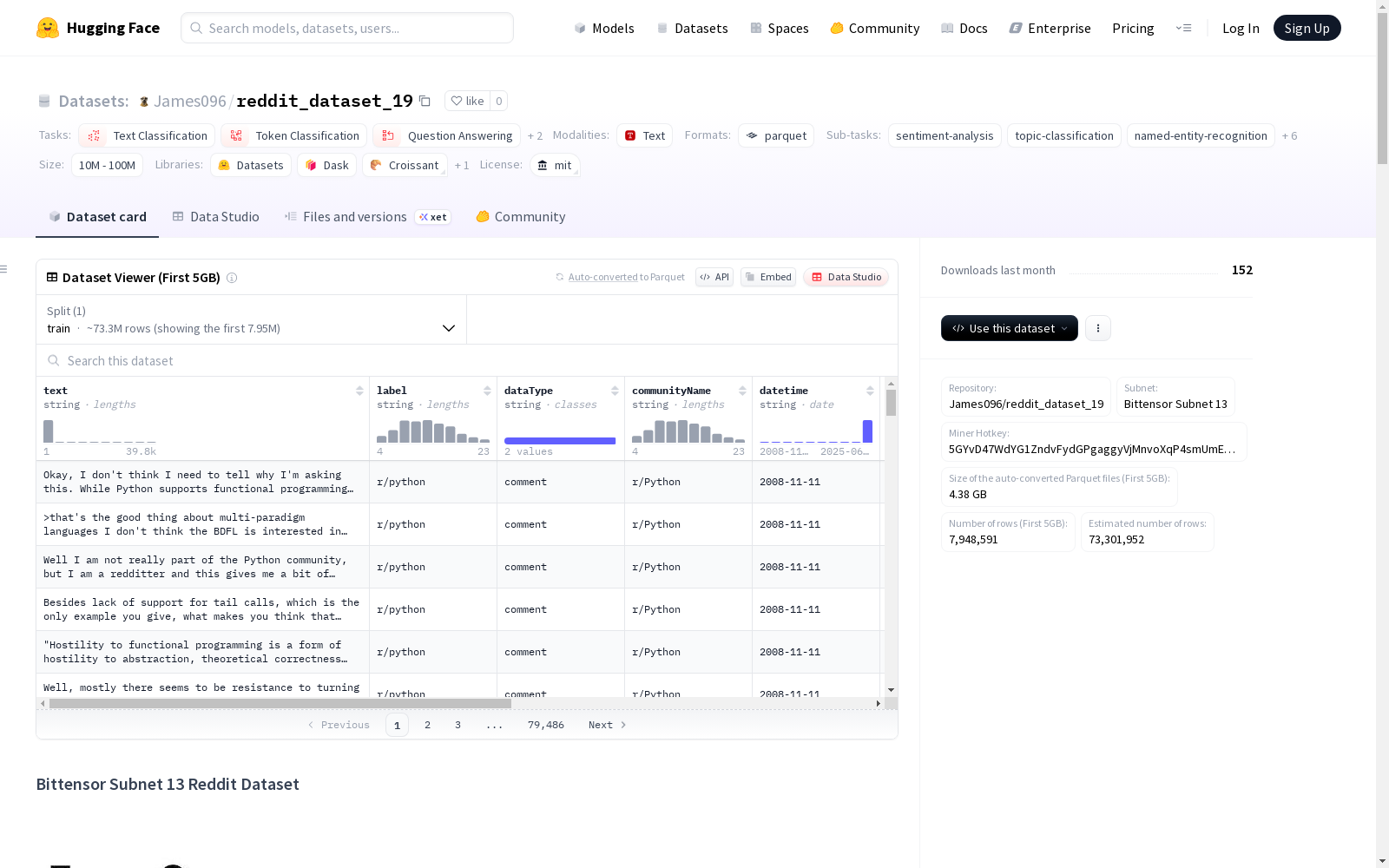Expand the +2 additional tasks
This screenshot has height=868, width=1389.
(x=535, y=135)
